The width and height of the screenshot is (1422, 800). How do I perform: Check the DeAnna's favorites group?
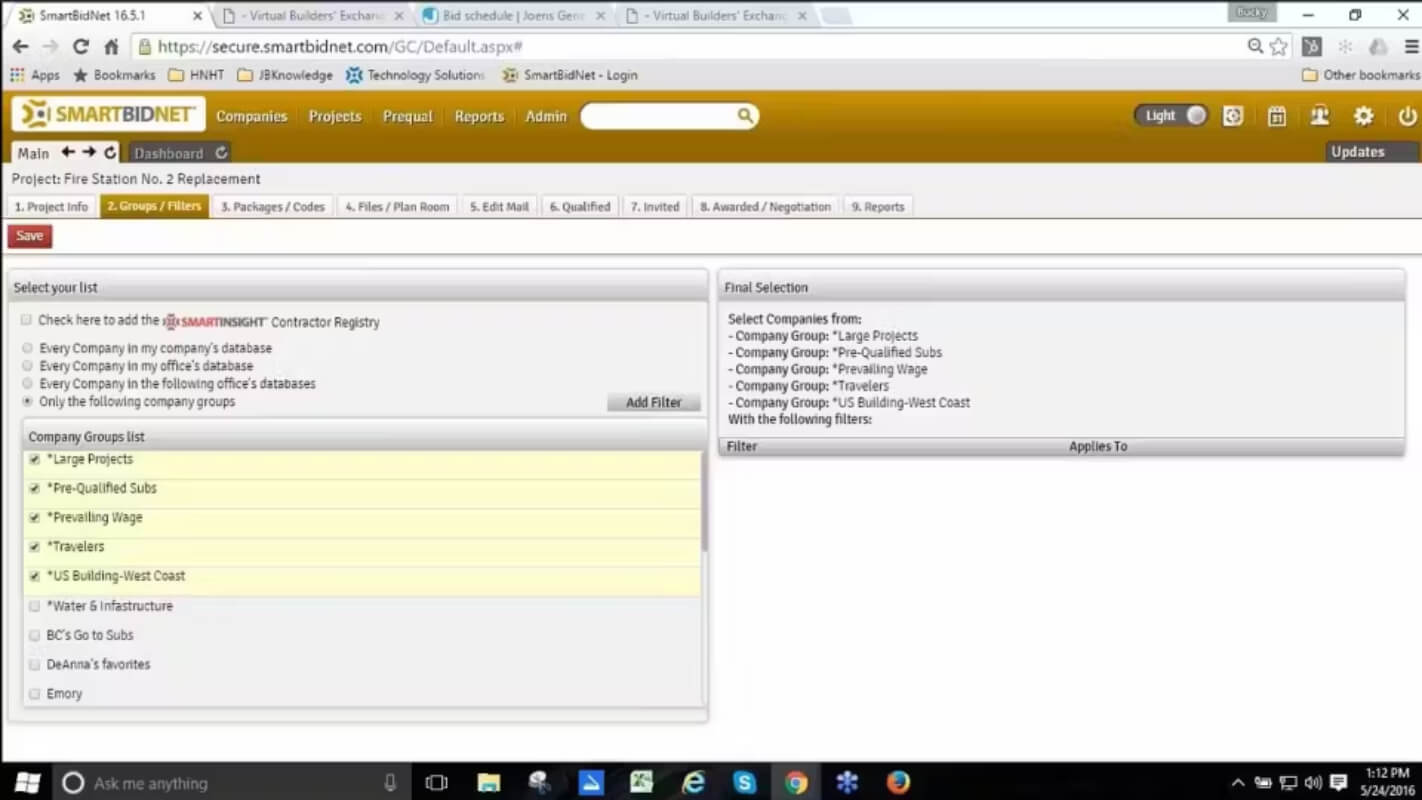pyautogui.click(x=35, y=664)
